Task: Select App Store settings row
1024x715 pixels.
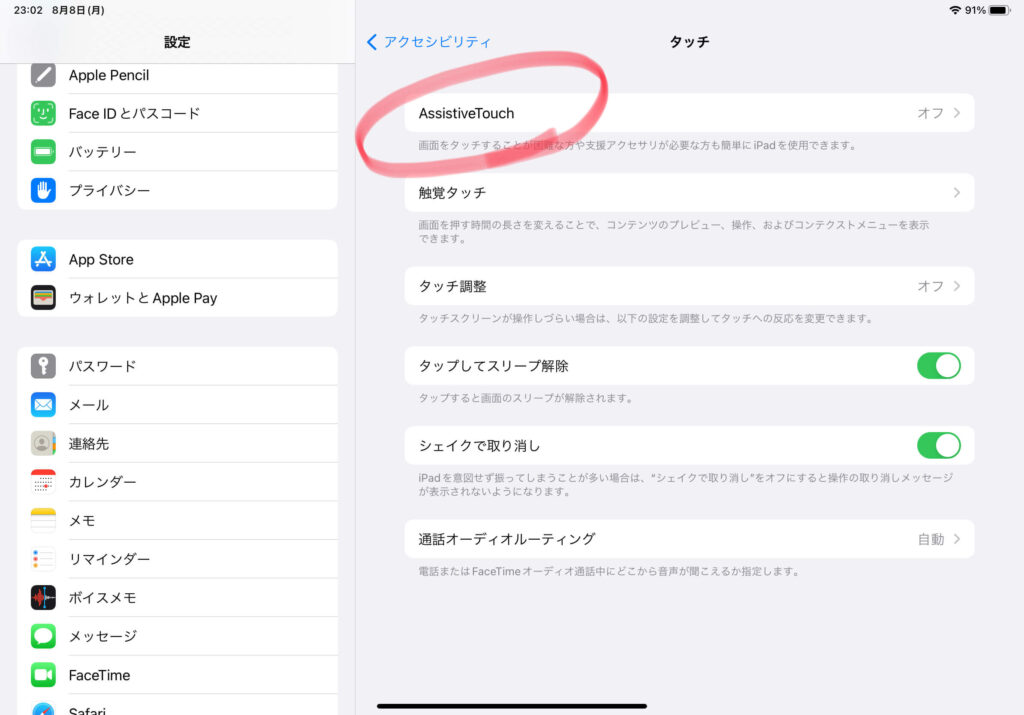Action: tap(178, 259)
